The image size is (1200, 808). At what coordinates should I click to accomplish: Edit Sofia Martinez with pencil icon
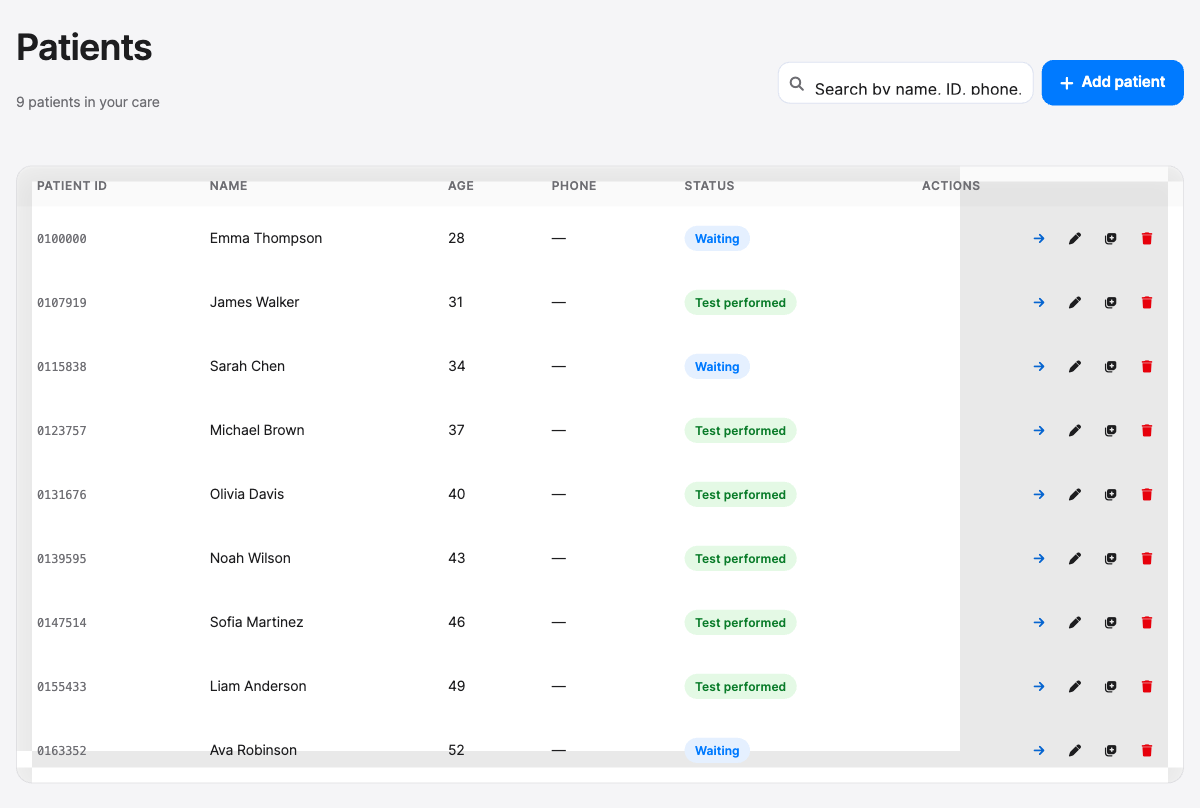(x=1075, y=623)
